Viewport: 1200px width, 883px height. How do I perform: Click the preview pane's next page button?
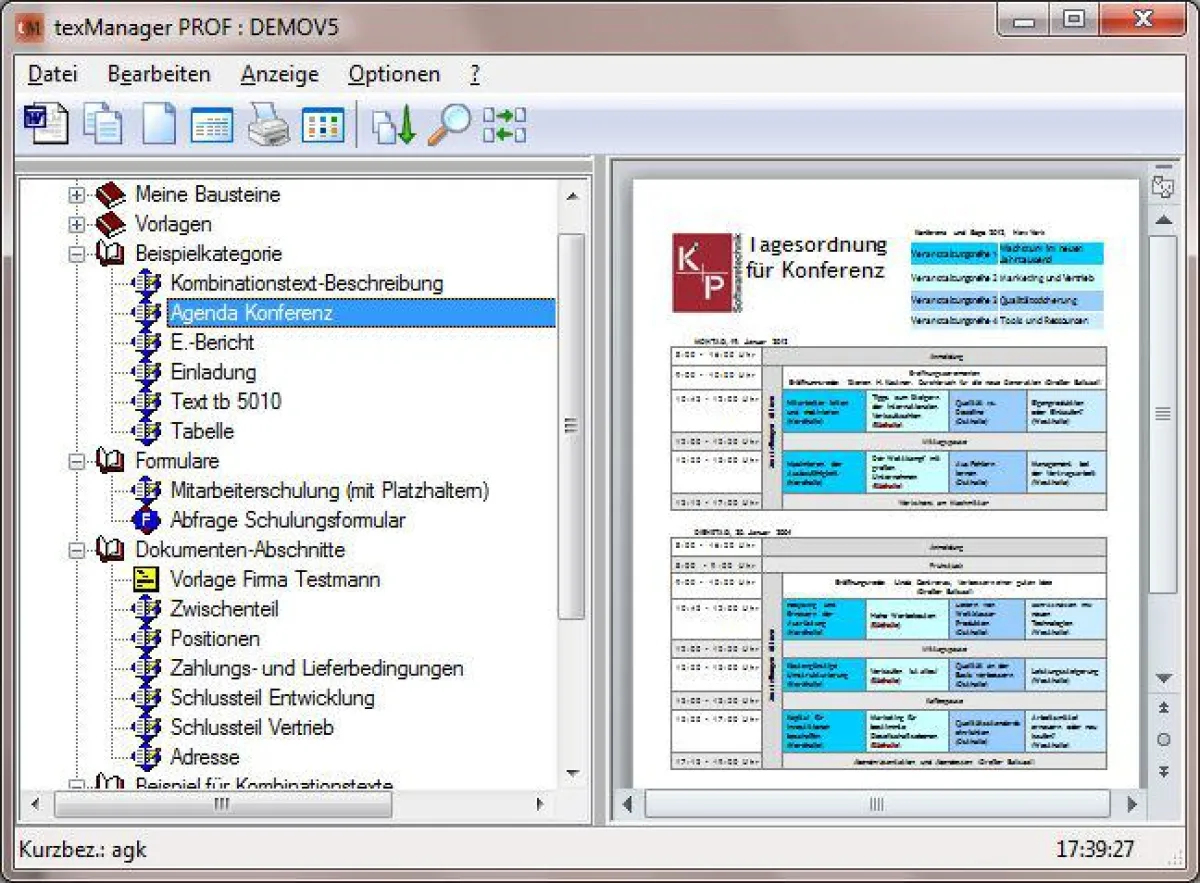coord(1163,772)
